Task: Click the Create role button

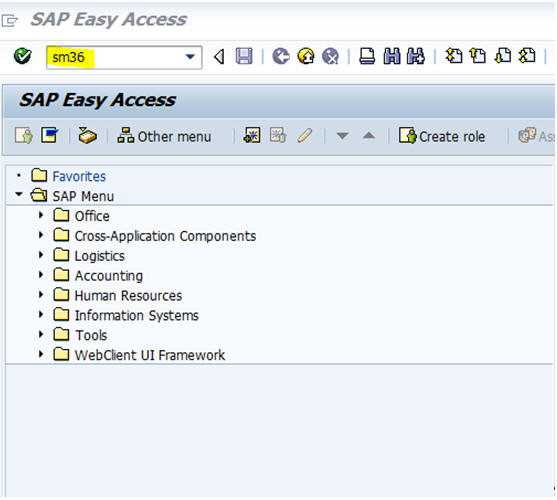Action: [442, 136]
